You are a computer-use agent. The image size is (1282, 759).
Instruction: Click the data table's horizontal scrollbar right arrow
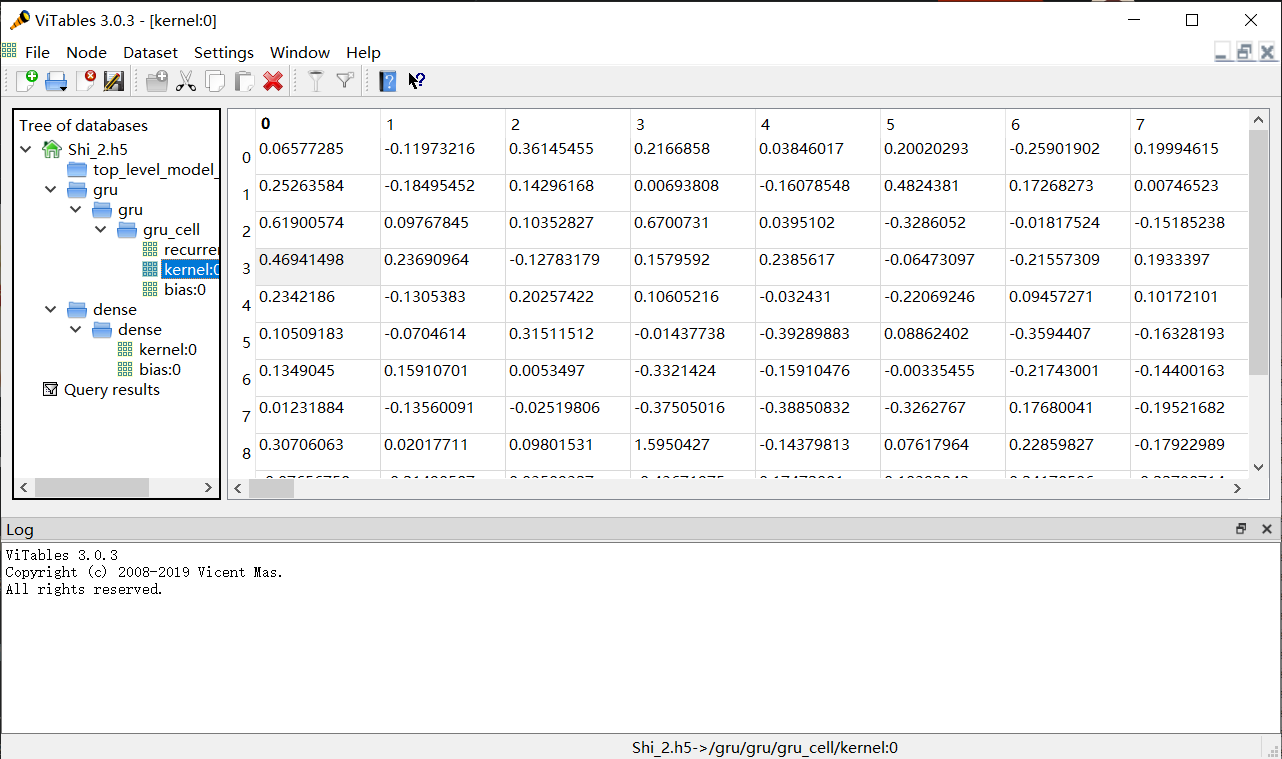click(x=1237, y=489)
